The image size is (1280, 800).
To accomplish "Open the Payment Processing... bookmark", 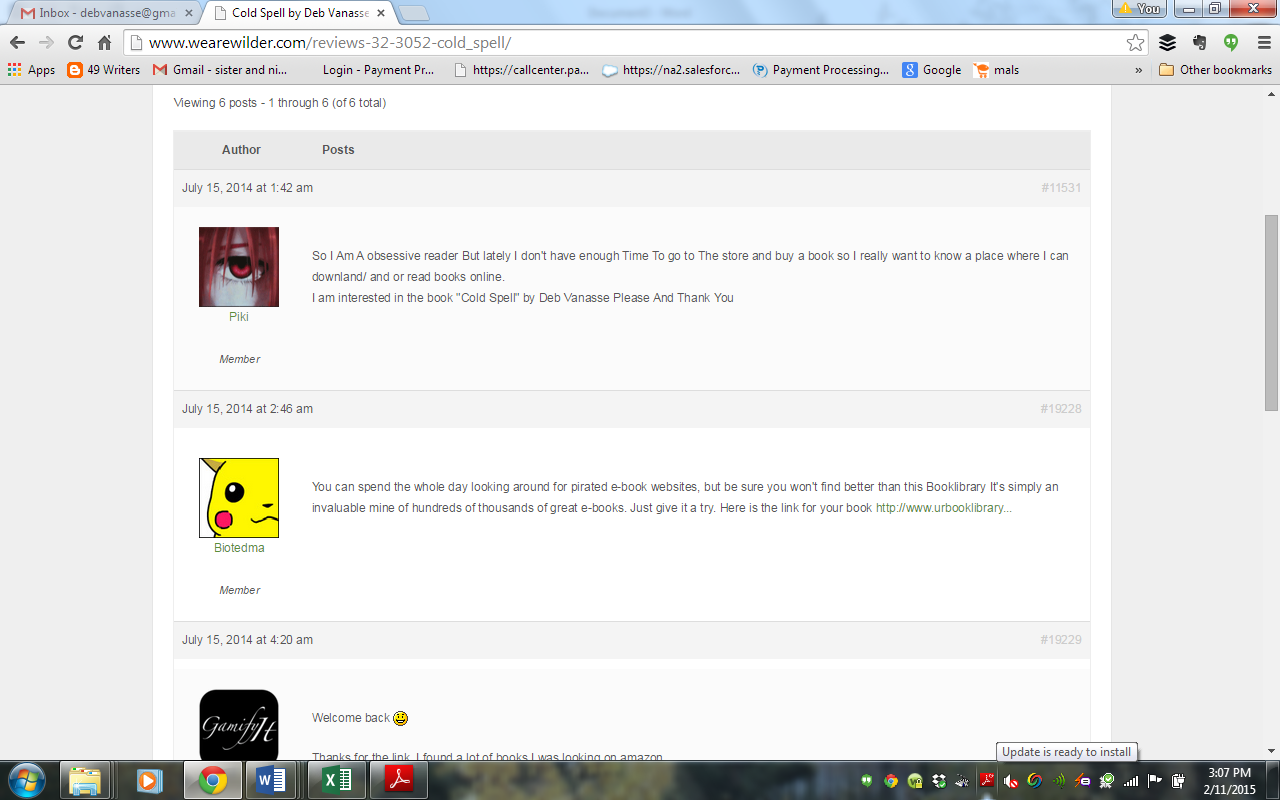I will [820, 70].
